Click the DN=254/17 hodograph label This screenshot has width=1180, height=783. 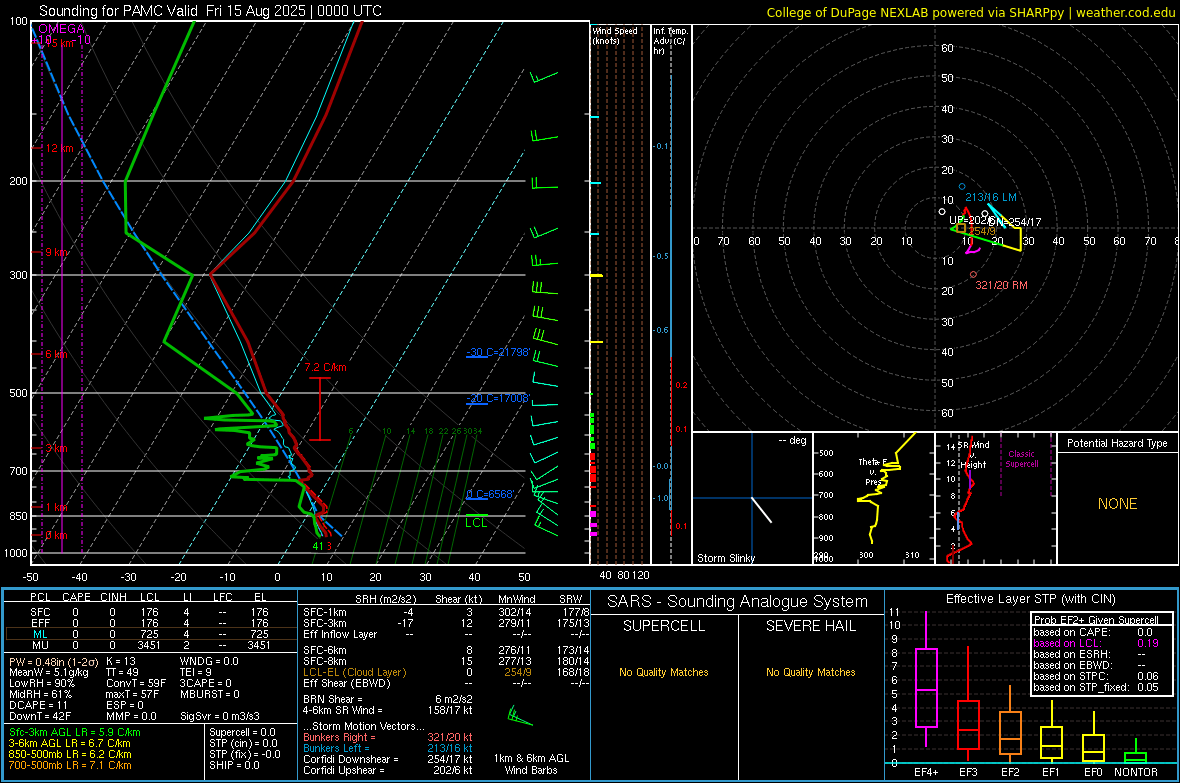[1014, 222]
